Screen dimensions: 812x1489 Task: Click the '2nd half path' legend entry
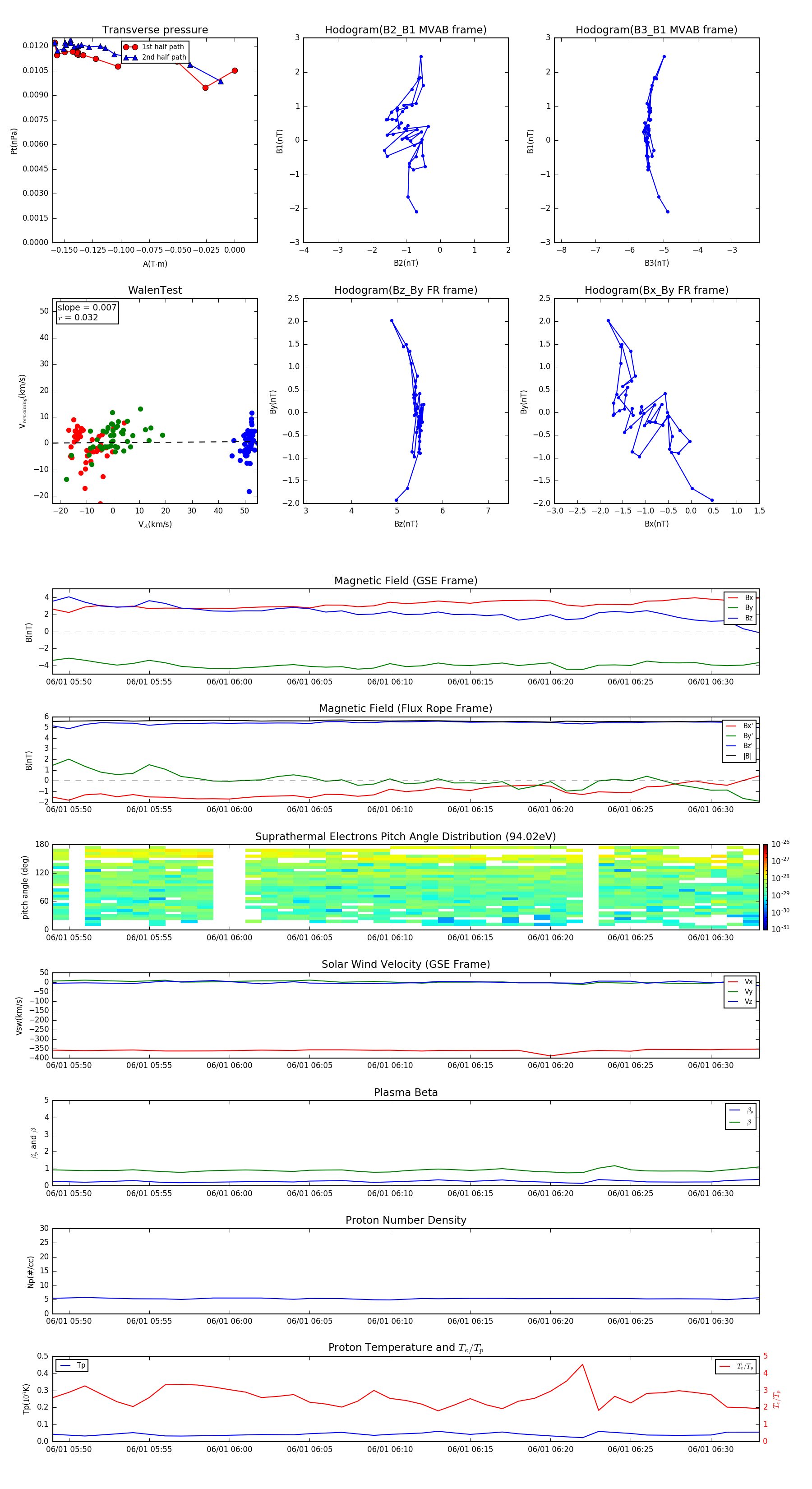click(x=156, y=57)
